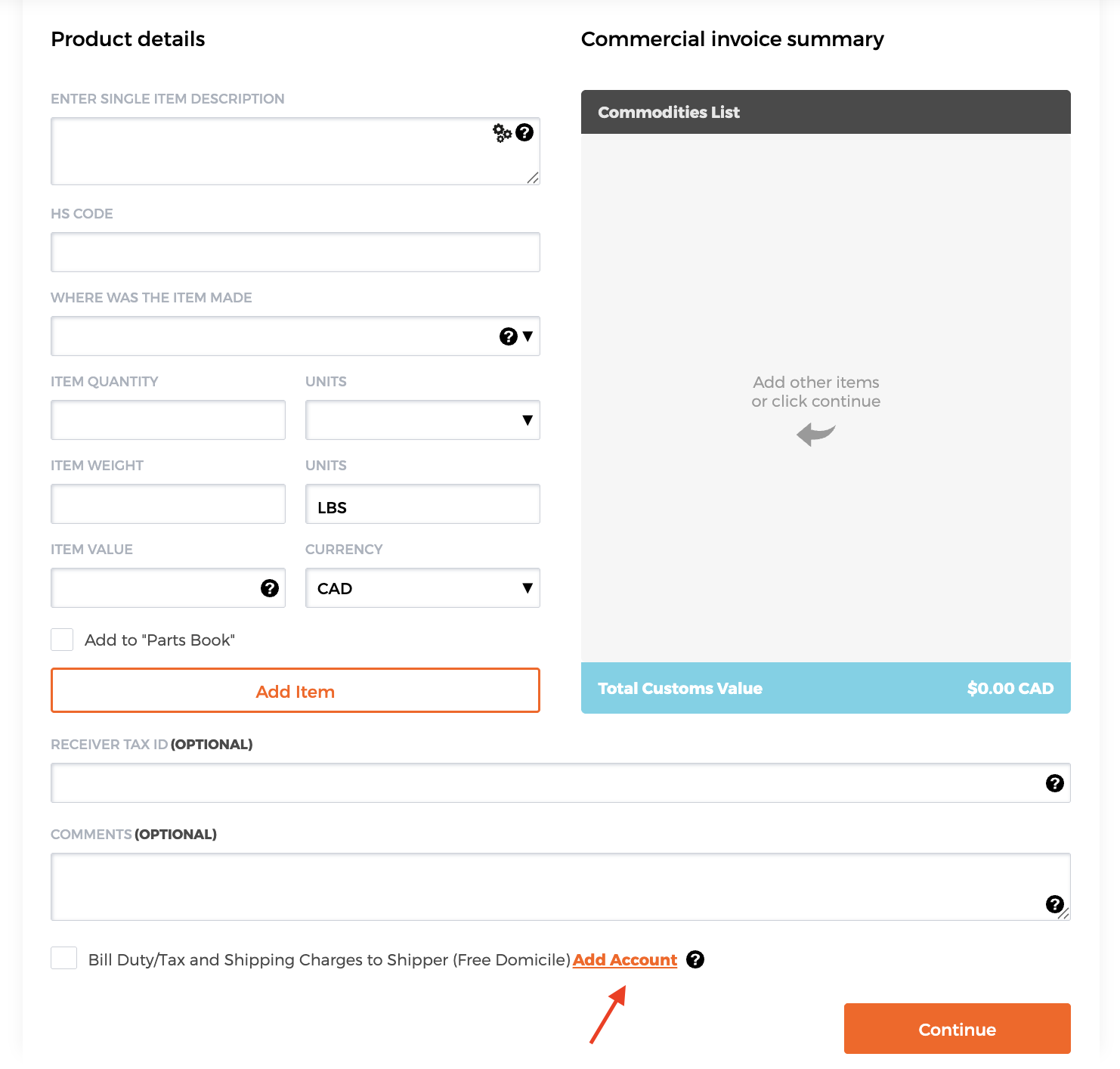Click the gears icon in item description
1120x1069 pixels.
coord(502,133)
